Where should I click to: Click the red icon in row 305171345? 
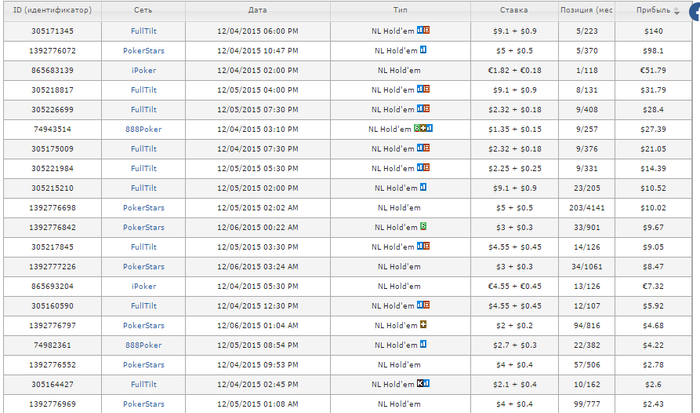click(x=427, y=30)
